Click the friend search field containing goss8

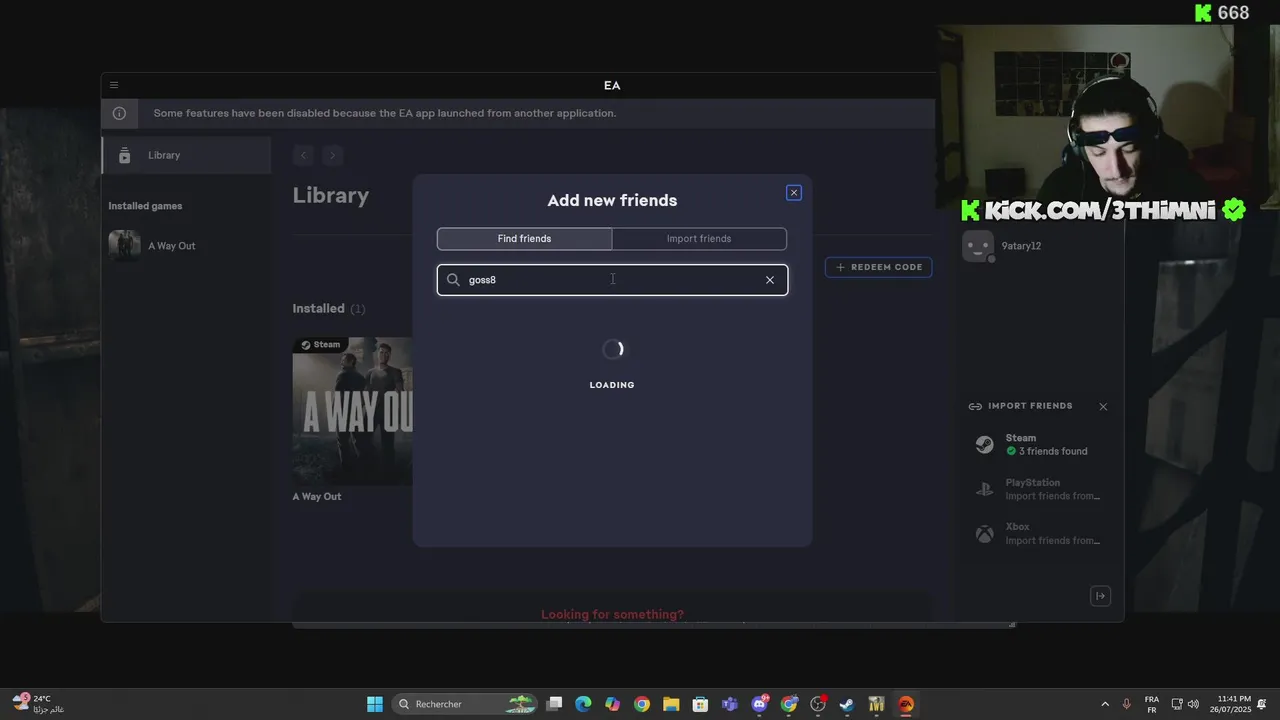click(612, 280)
